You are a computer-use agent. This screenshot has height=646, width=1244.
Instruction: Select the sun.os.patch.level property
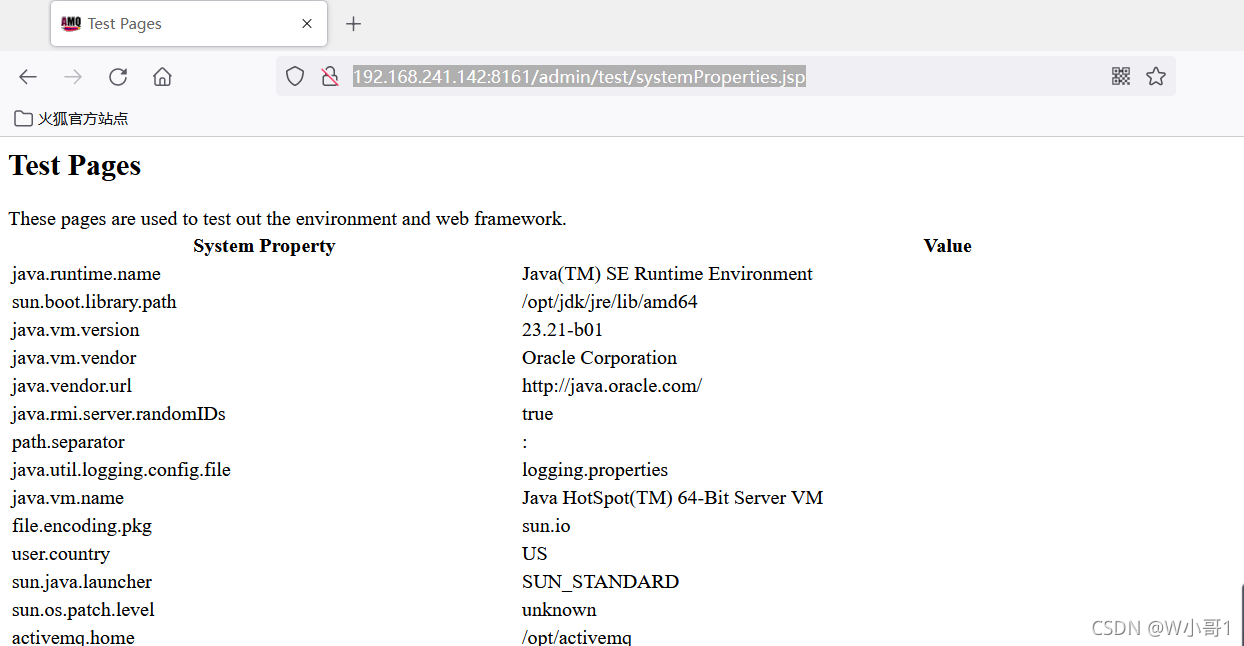point(83,610)
